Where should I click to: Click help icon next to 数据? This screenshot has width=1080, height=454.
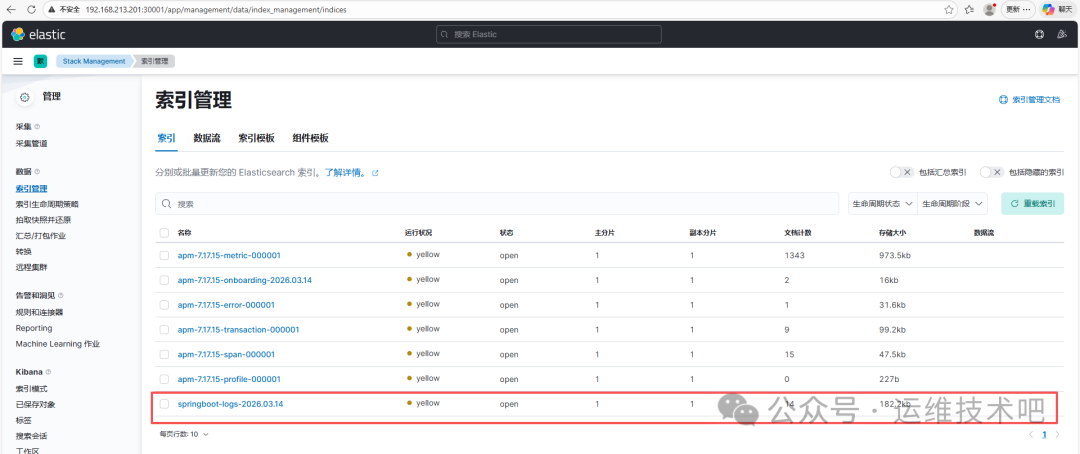pyautogui.click(x=37, y=172)
